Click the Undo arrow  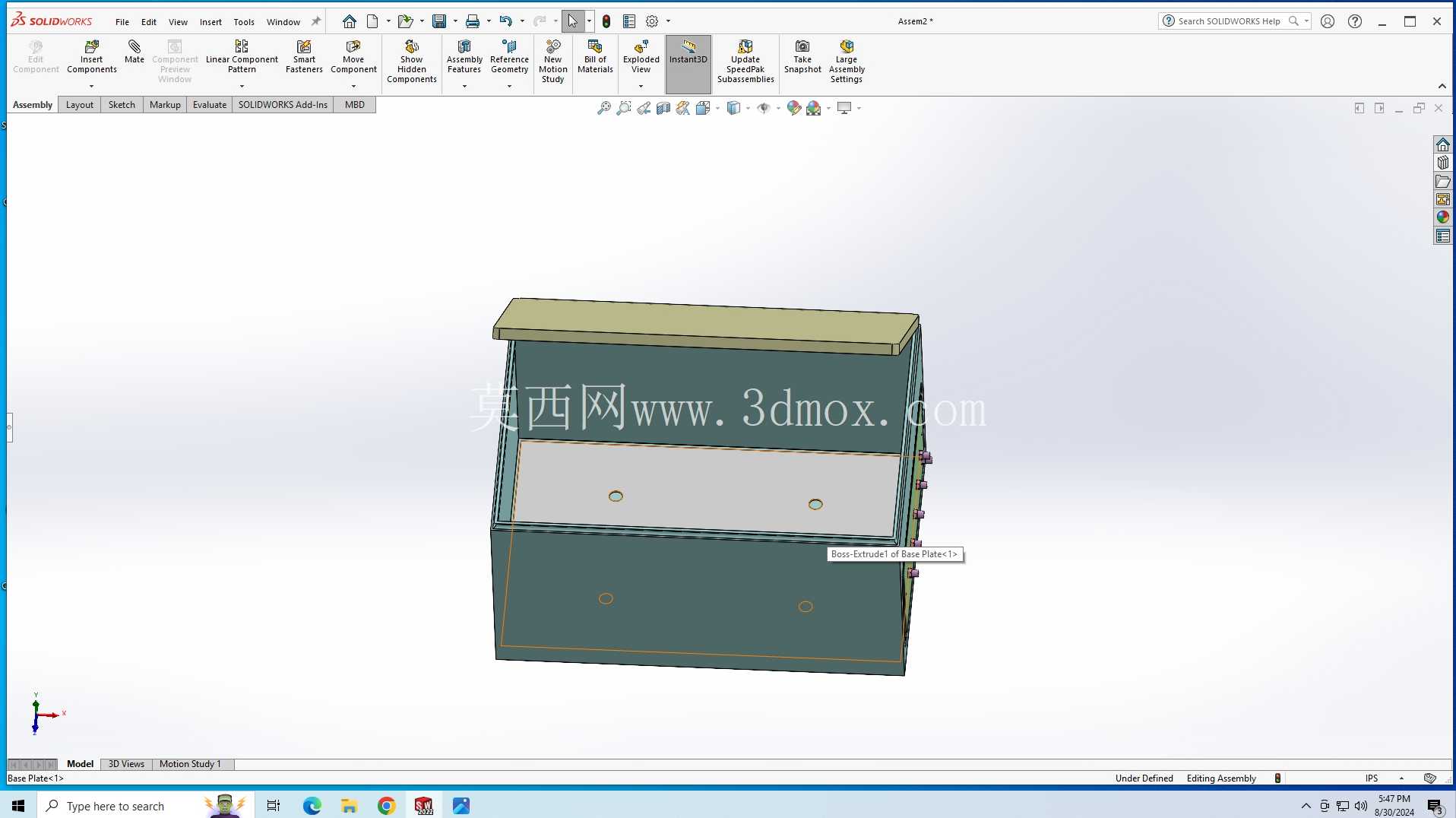coord(506,21)
